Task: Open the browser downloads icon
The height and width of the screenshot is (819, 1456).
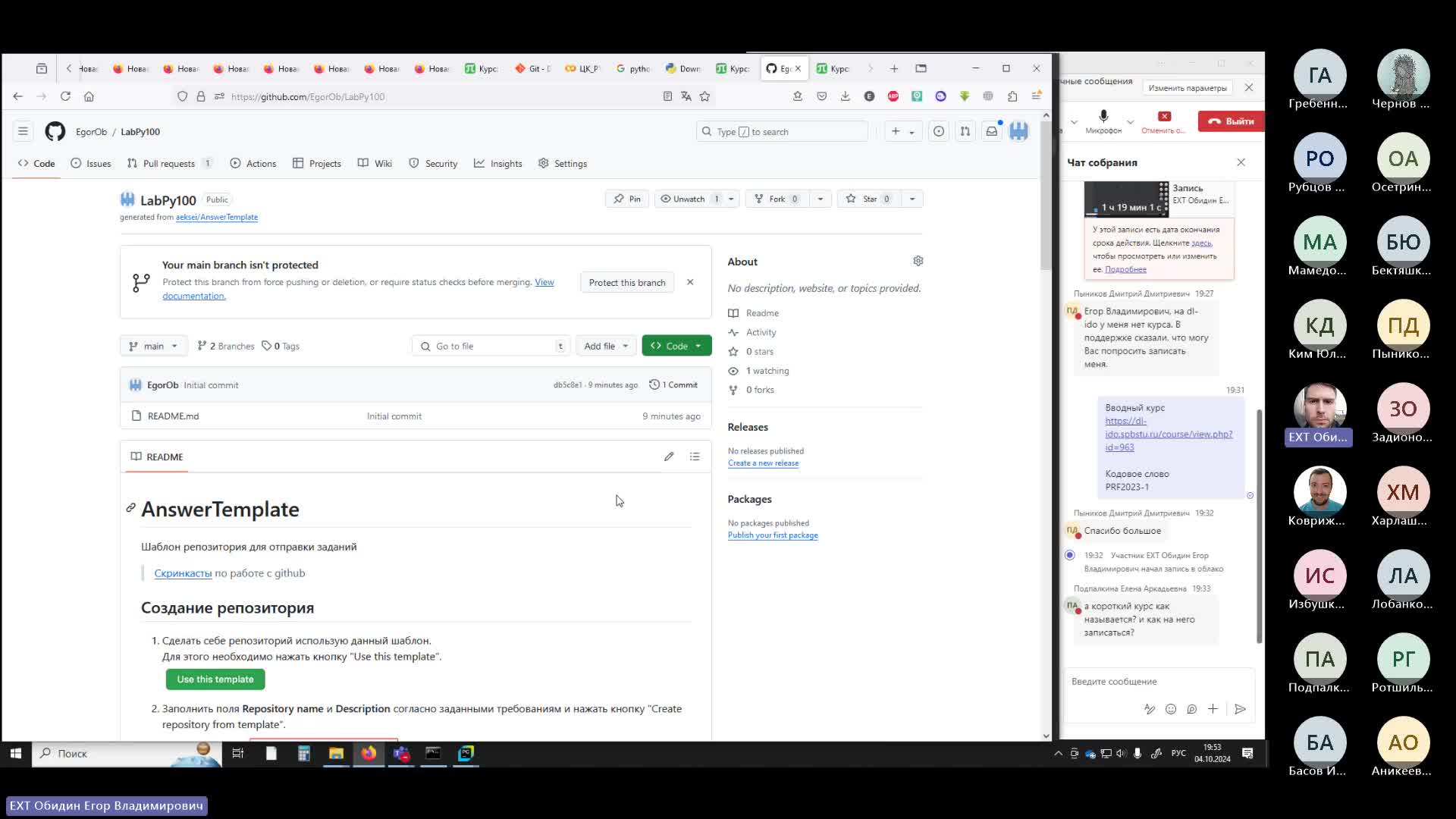Action: (845, 96)
